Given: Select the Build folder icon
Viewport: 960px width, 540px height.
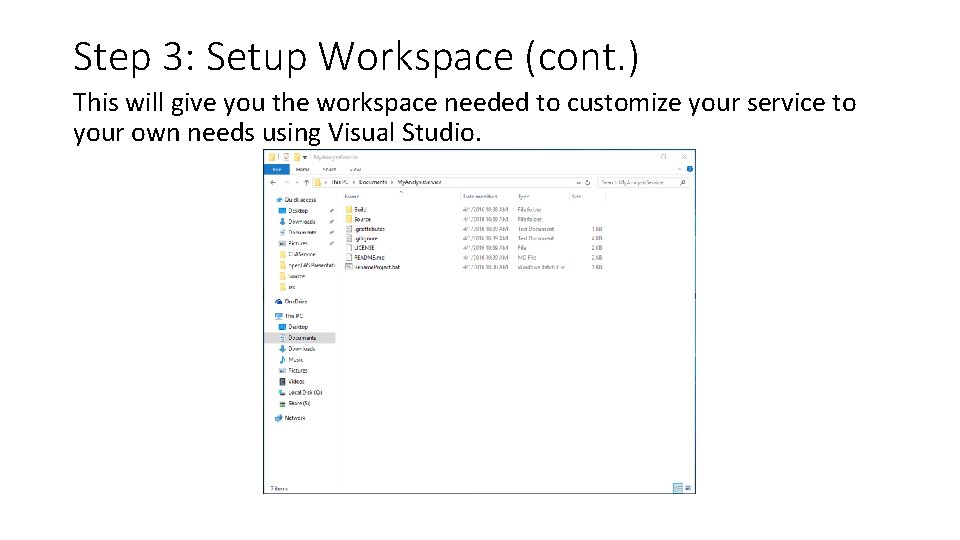Looking at the screenshot, I should coord(349,209).
